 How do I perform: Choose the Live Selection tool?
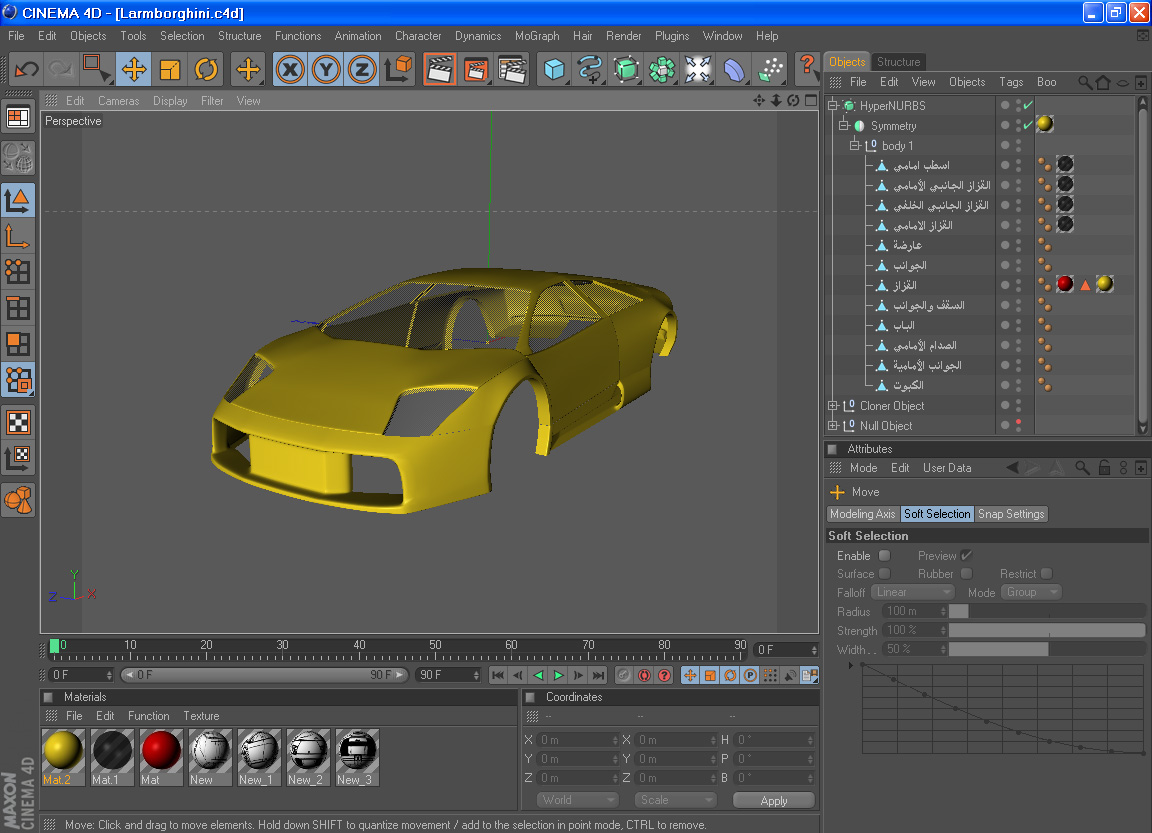point(96,70)
